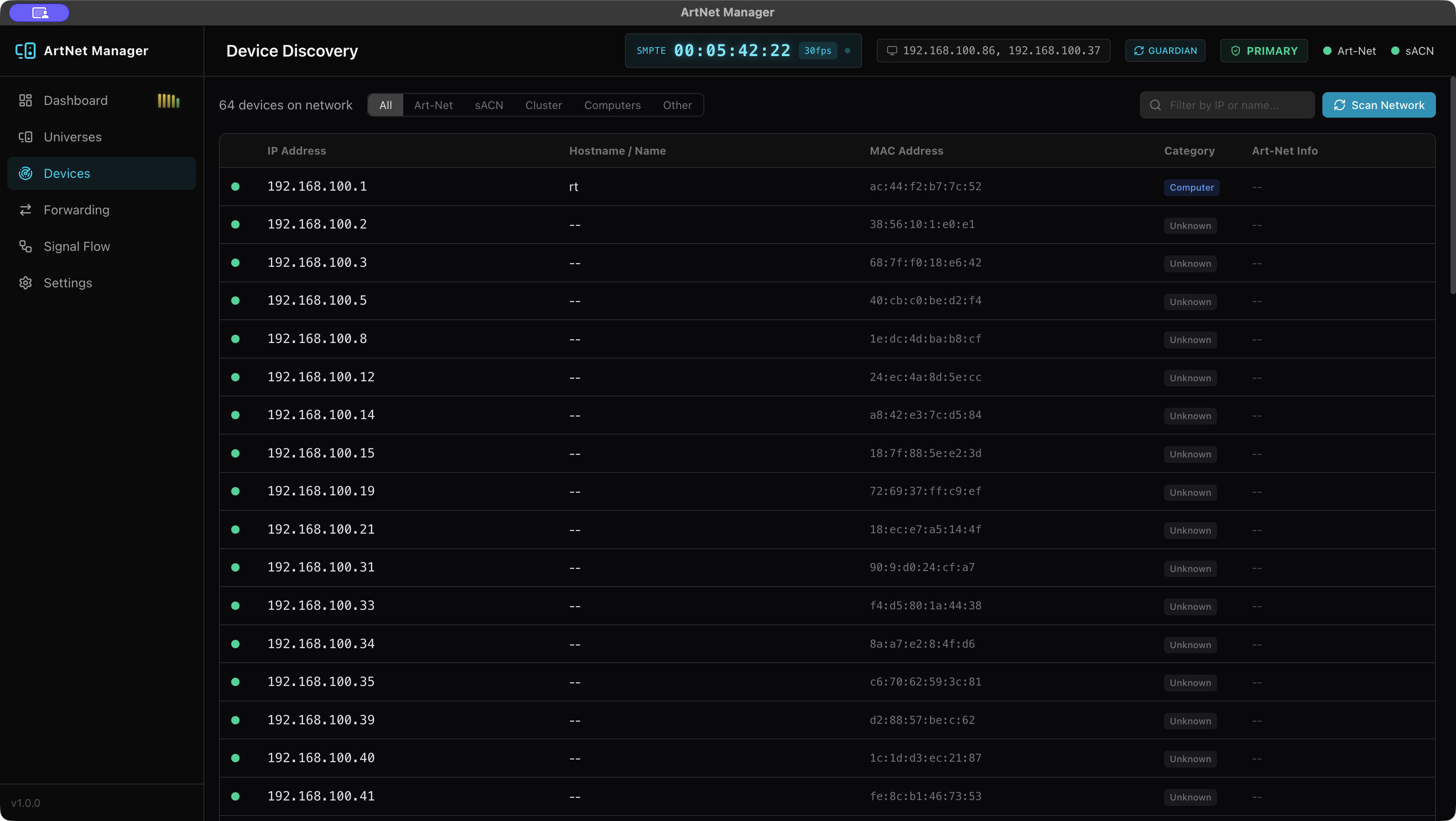Click status dot for 192.168.100.41
Screen dimensions: 1456x821
point(235,796)
